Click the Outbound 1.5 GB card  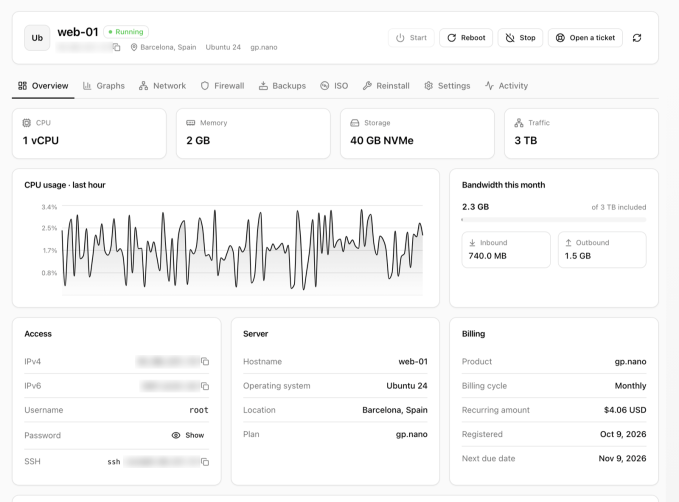pos(602,249)
